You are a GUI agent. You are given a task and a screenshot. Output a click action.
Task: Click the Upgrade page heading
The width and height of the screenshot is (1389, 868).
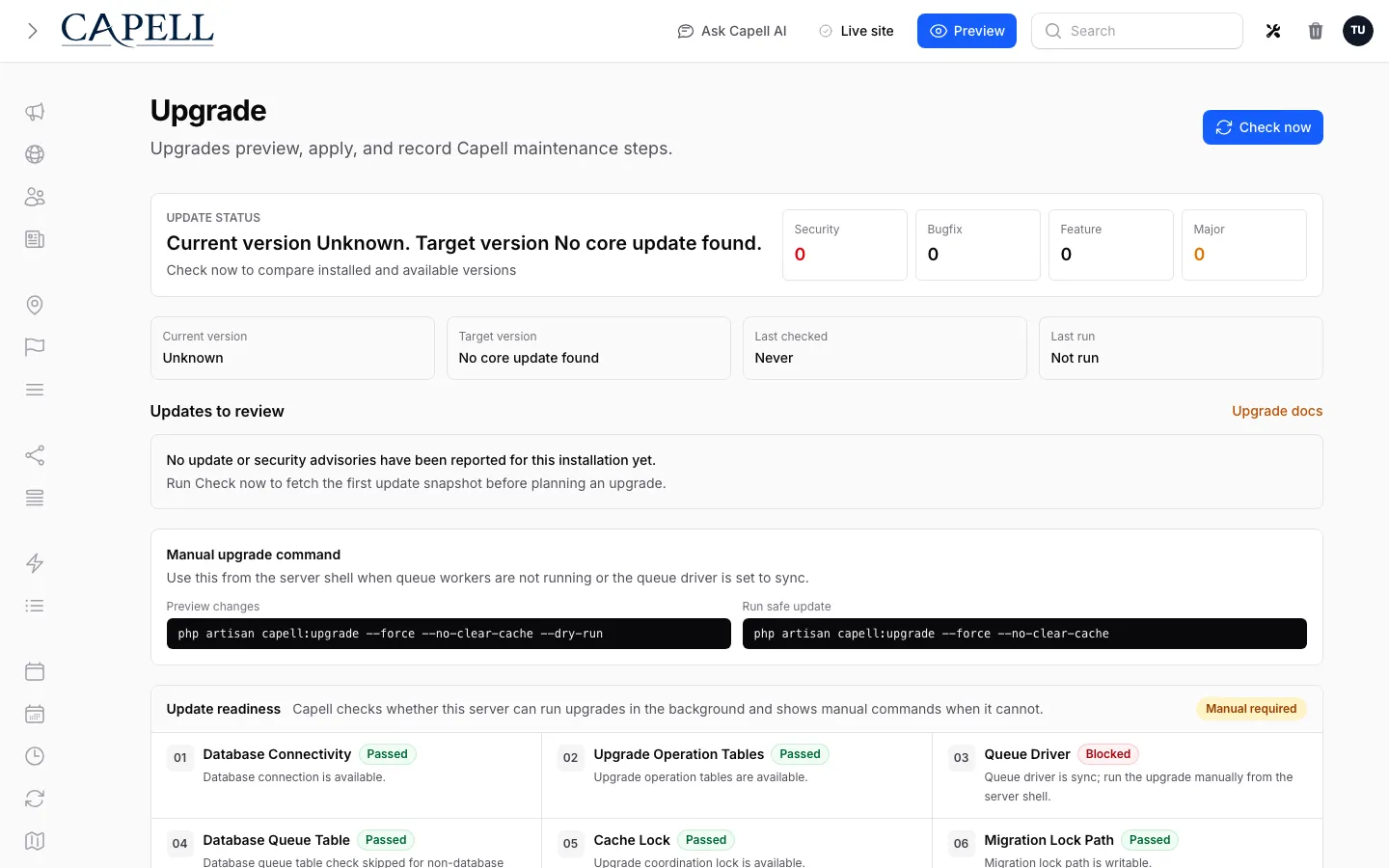click(208, 111)
